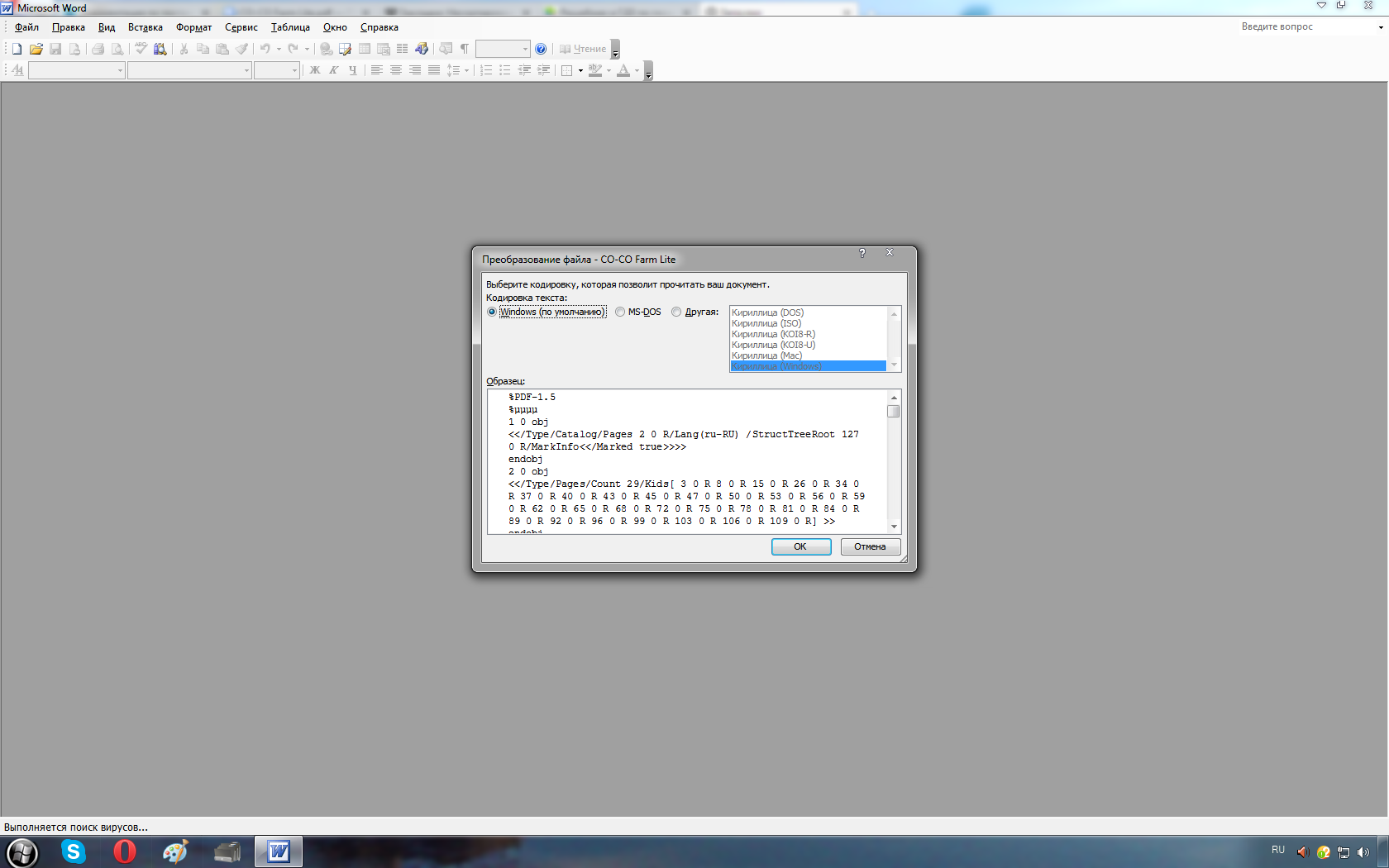The width and height of the screenshot is (1389, 868).
Task: Click the Open file folder icon
Action: pos(36,49)
